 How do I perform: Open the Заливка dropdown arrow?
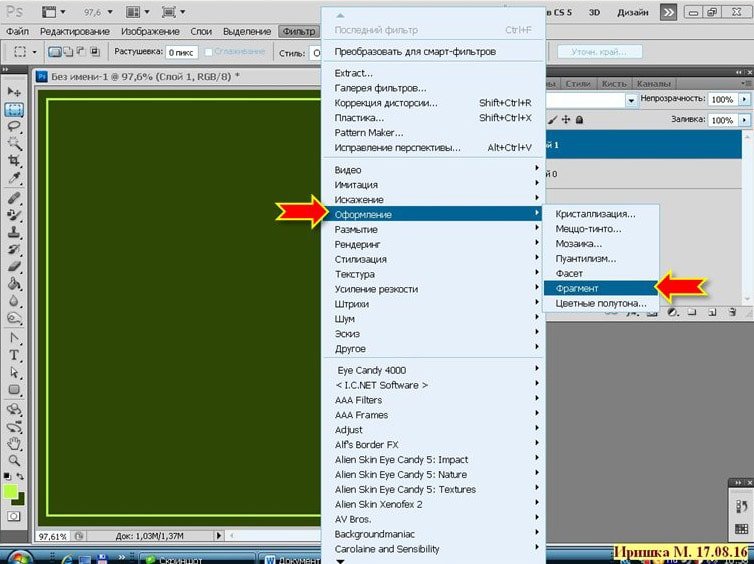tap(744, 119)
